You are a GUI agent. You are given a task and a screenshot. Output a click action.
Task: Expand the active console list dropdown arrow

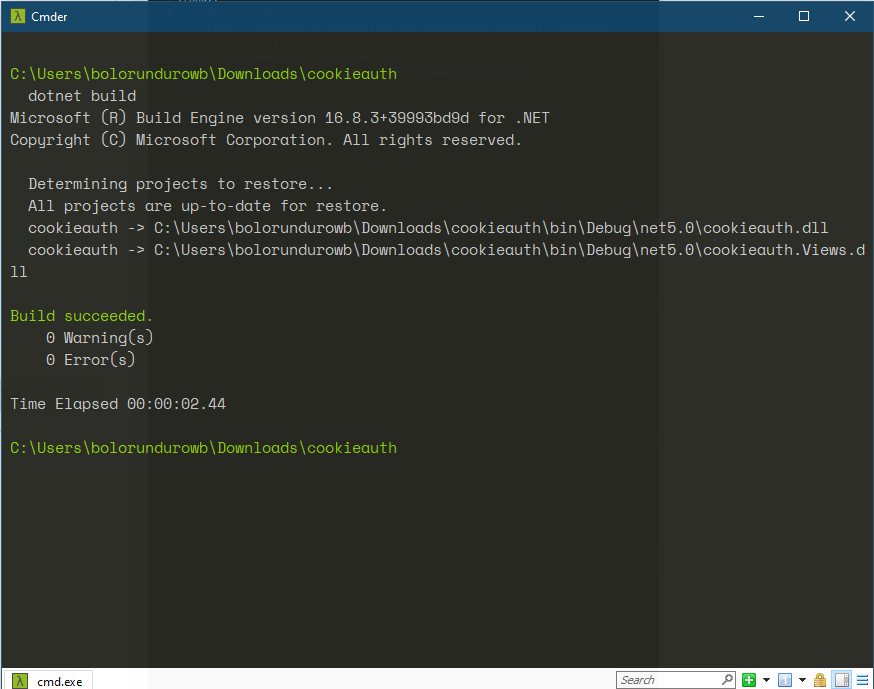[x=802, y=680]
